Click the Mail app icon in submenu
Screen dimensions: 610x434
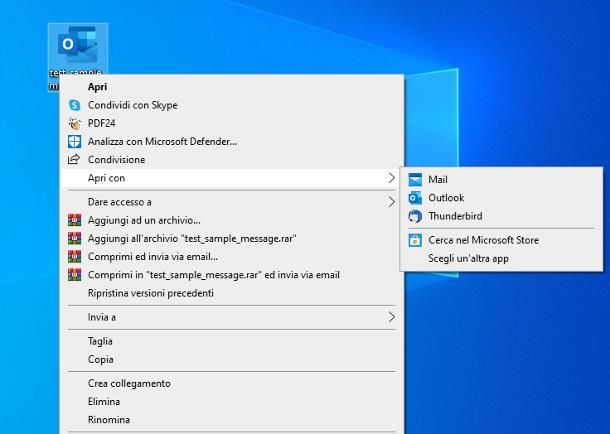(415, 180)
